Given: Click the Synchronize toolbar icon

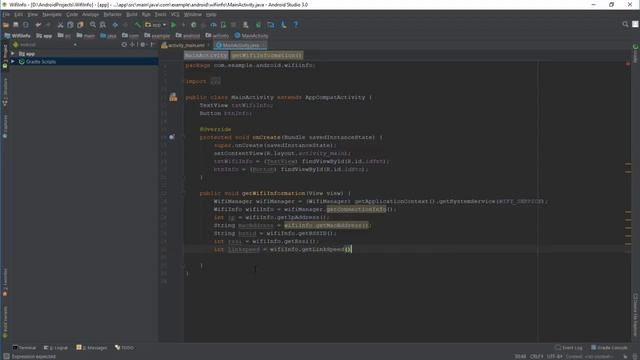Looking at the screenshot, I should point(25,25).
